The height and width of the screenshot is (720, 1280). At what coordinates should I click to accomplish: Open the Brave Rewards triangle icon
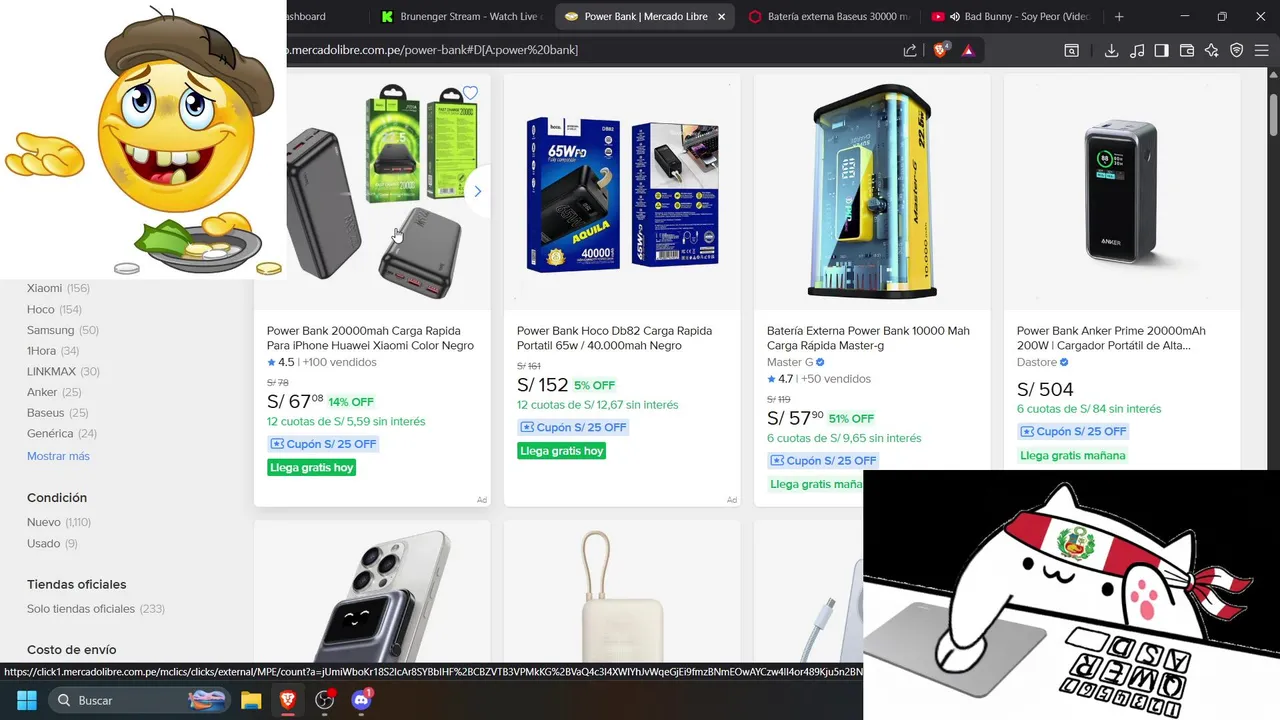click(968, 50)
